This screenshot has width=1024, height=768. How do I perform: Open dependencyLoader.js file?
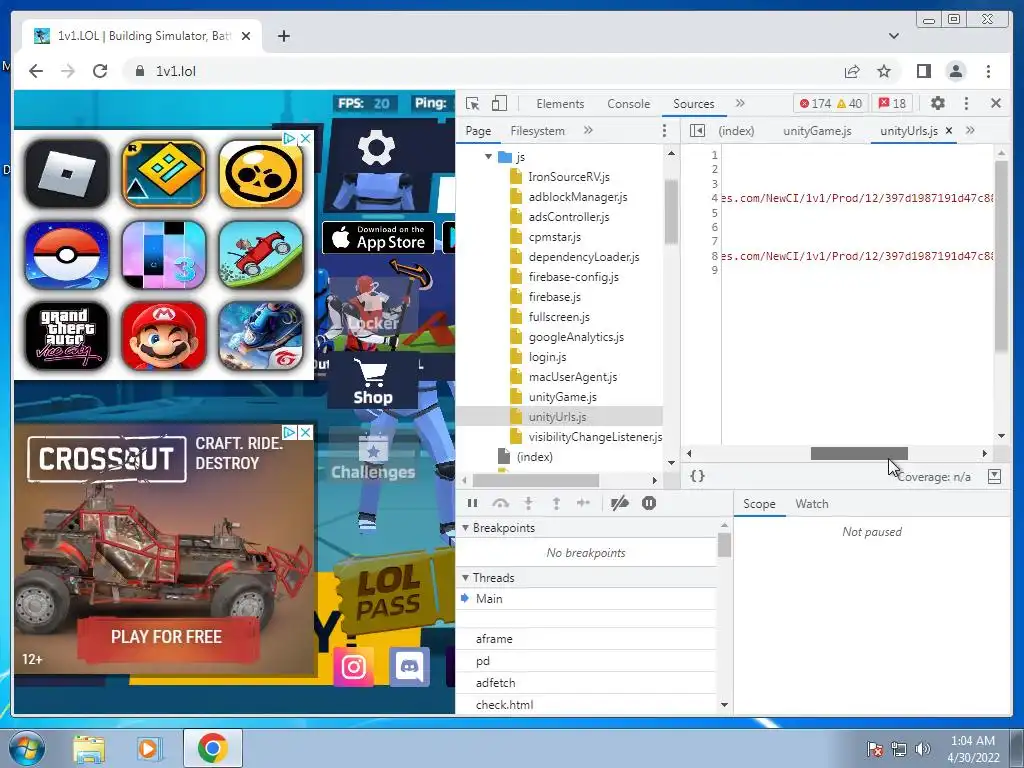(x=584, y=257)
